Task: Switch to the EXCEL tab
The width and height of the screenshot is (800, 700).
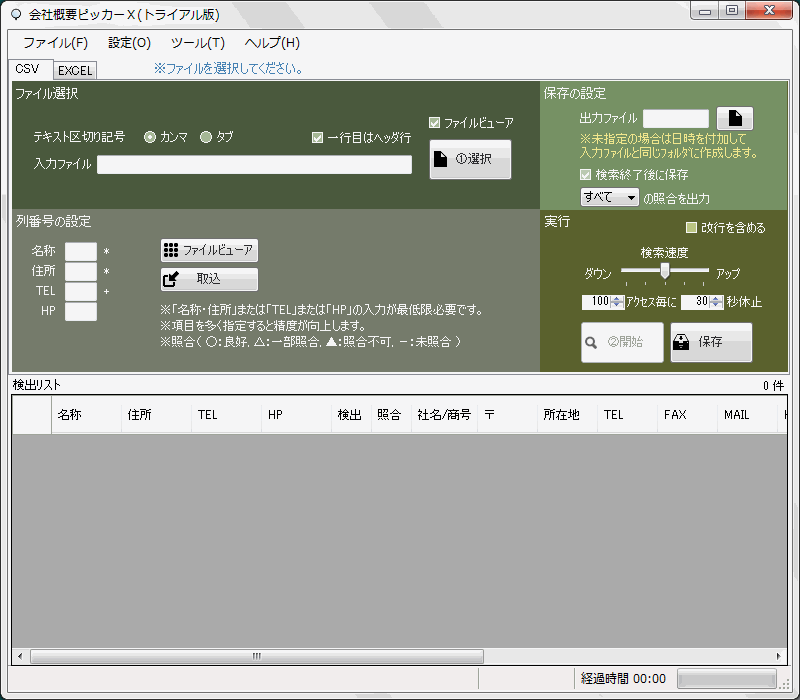Action: [x=75, y=70]
